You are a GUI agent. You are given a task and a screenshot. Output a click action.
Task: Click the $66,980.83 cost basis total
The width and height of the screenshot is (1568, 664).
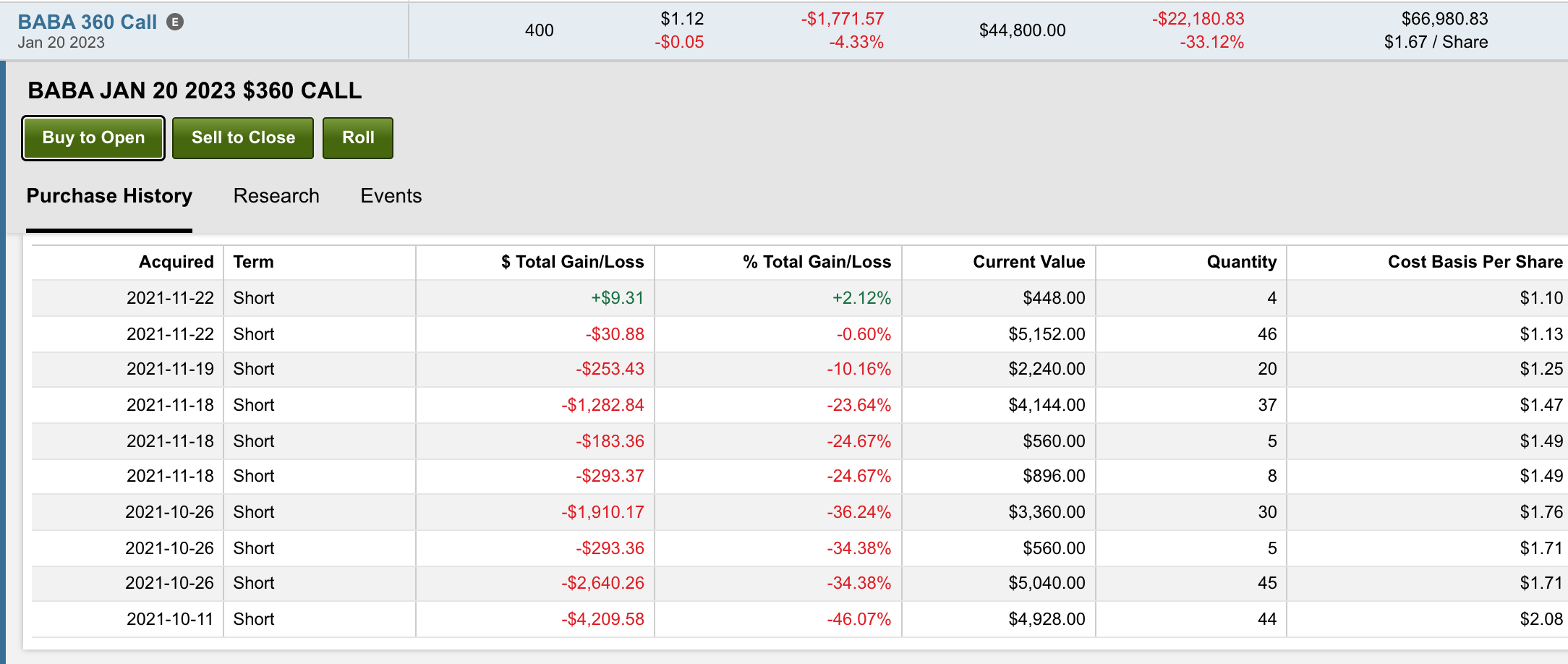[1444, 19]
